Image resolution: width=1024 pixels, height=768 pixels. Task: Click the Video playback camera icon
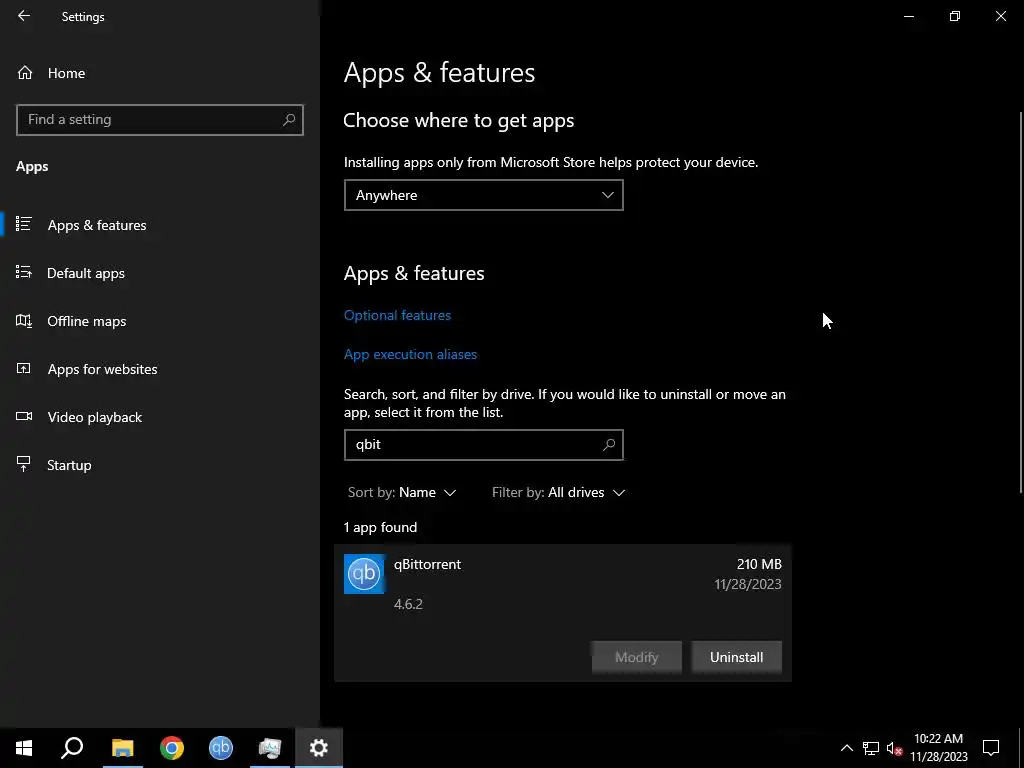point(24,417)
